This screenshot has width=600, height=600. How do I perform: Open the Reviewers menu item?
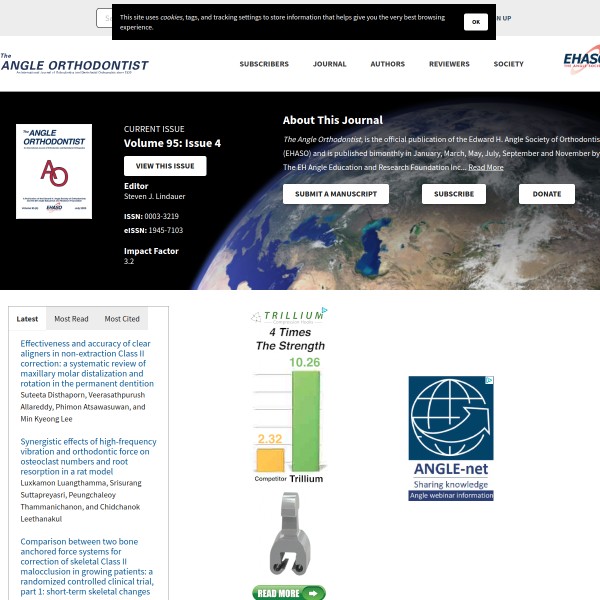point(449,64)
